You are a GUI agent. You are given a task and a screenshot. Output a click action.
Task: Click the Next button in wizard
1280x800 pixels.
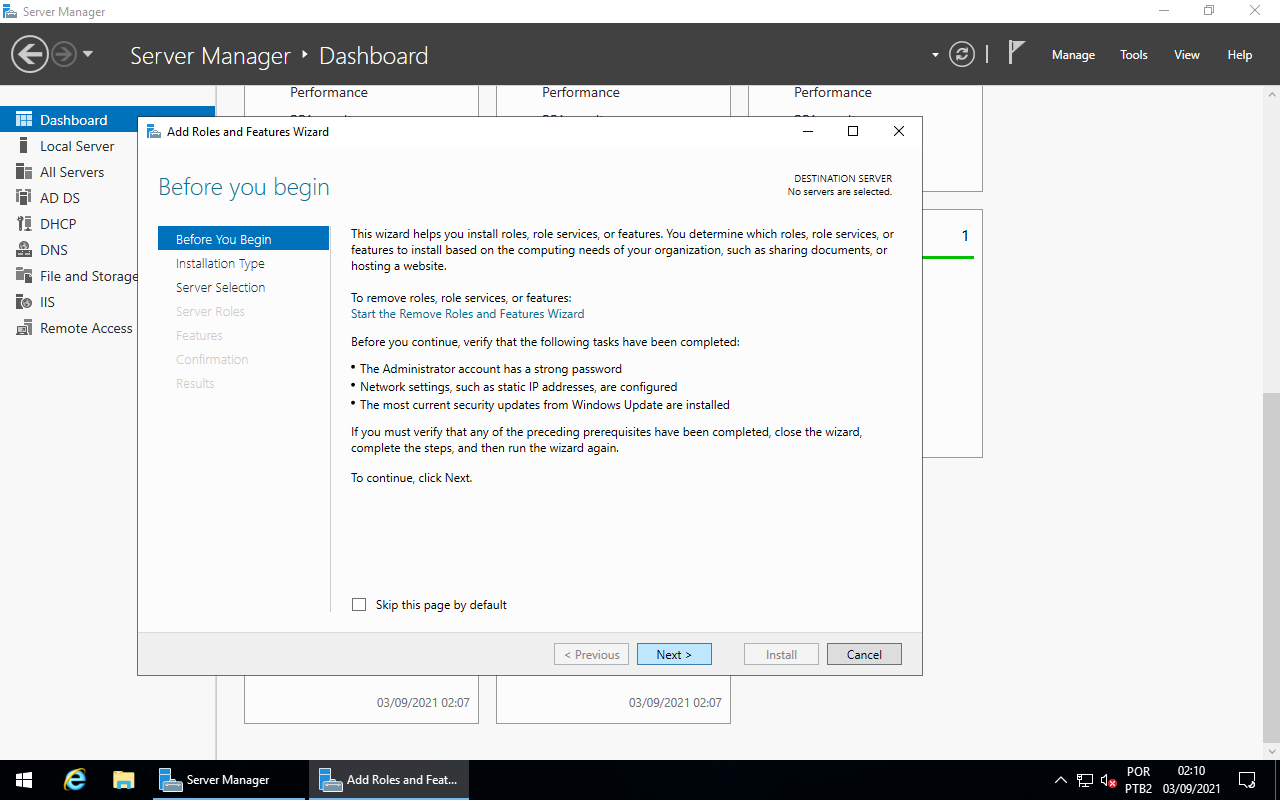click(x=674, y=654)
